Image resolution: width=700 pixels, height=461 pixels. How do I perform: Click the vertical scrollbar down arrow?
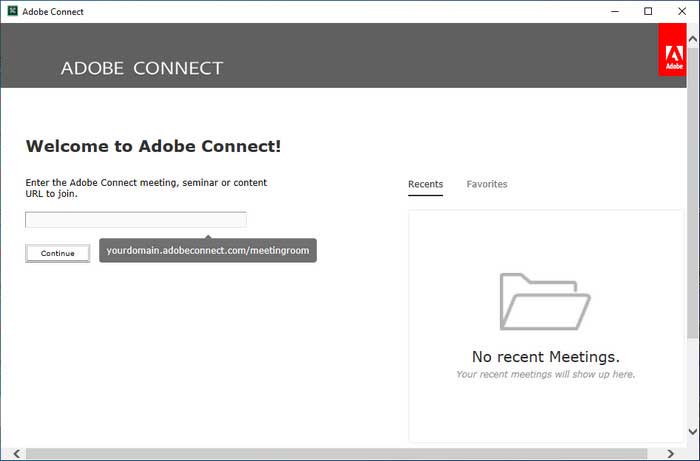click(693, 432)
